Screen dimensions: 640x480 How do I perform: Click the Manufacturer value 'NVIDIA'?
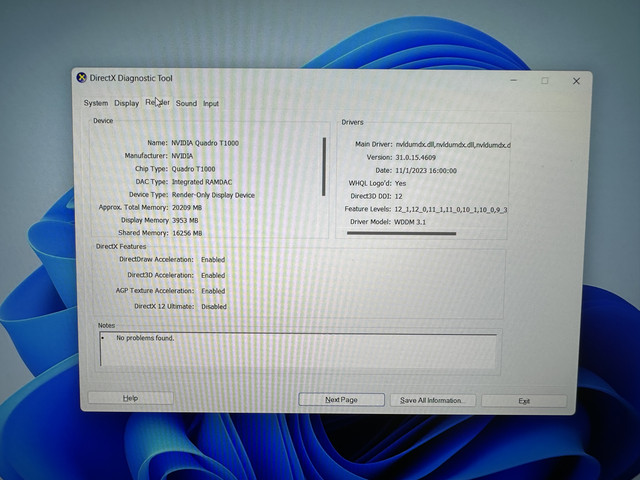click(x=182, y=156)
